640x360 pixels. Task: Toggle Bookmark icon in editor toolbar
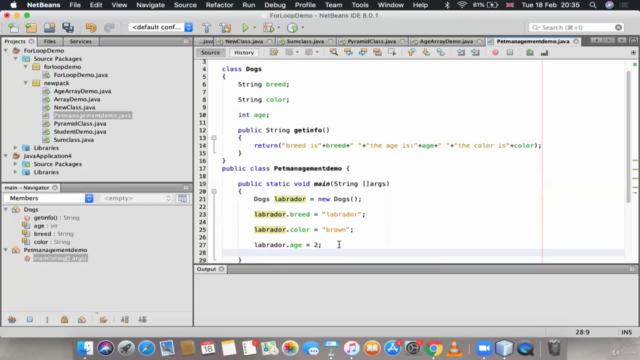pos(440,52)
